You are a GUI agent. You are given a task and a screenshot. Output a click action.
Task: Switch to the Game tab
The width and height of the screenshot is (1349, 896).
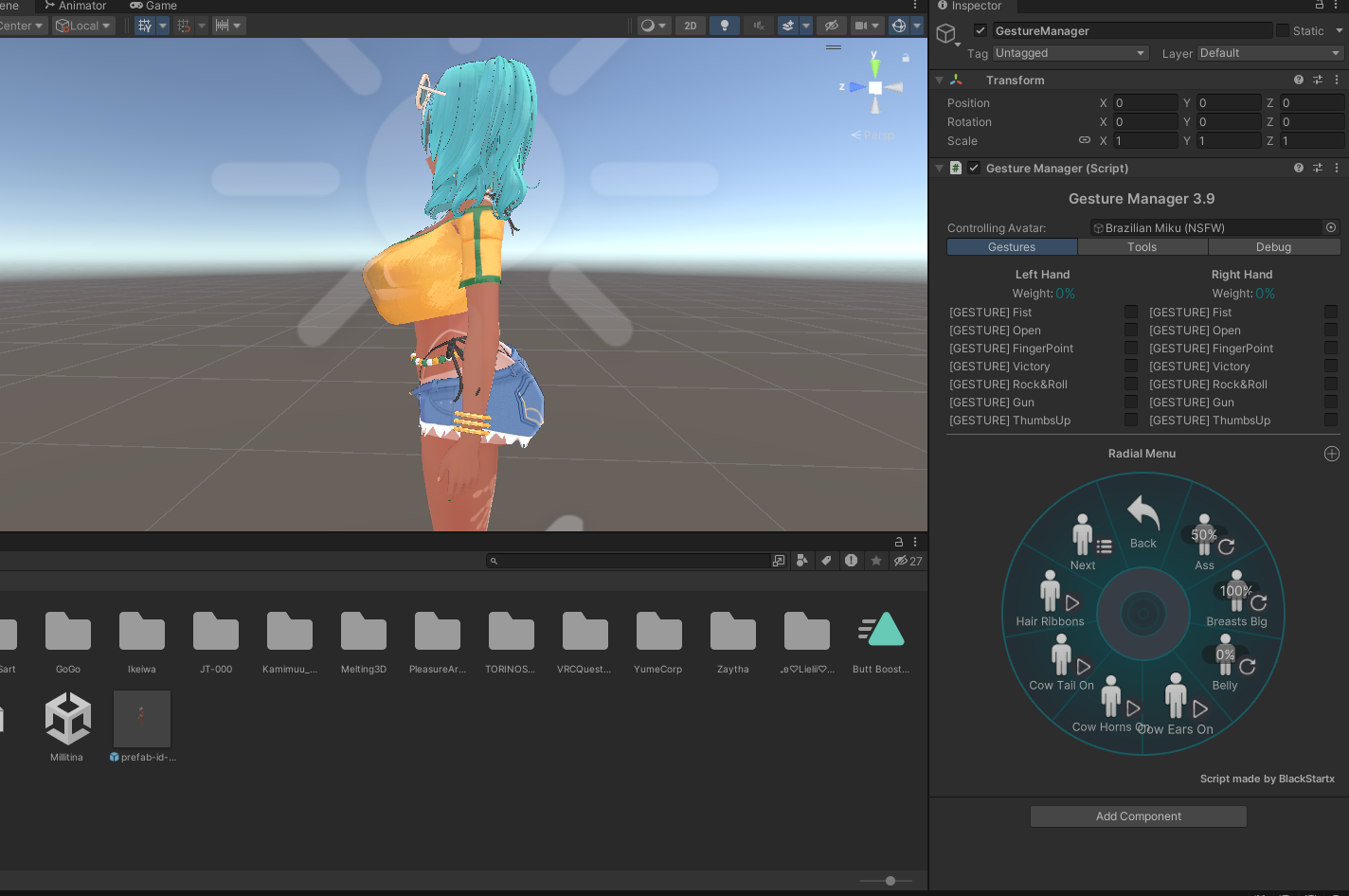coord(153,6)
